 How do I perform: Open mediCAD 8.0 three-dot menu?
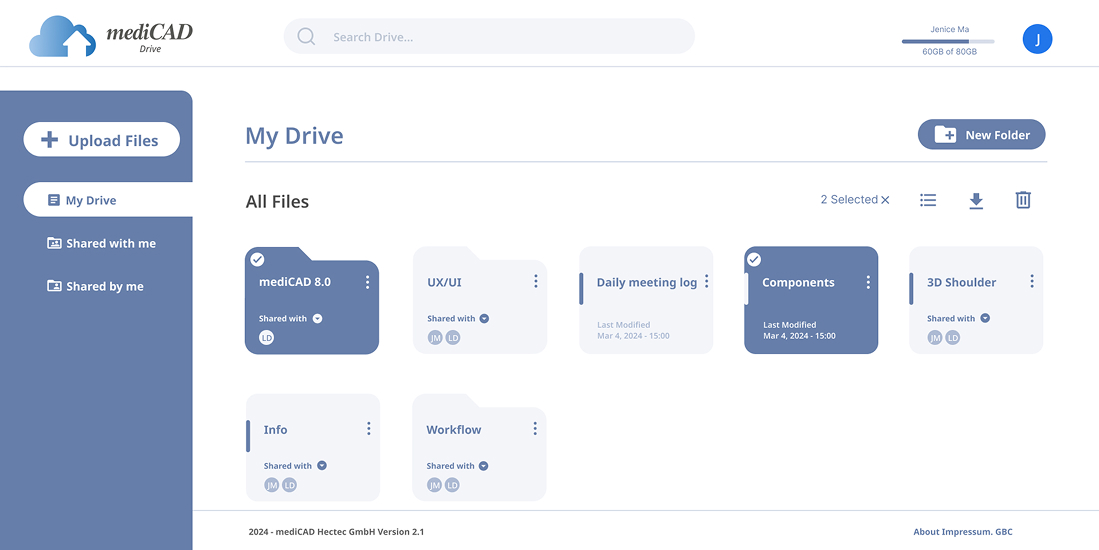[x=367, y=282]
